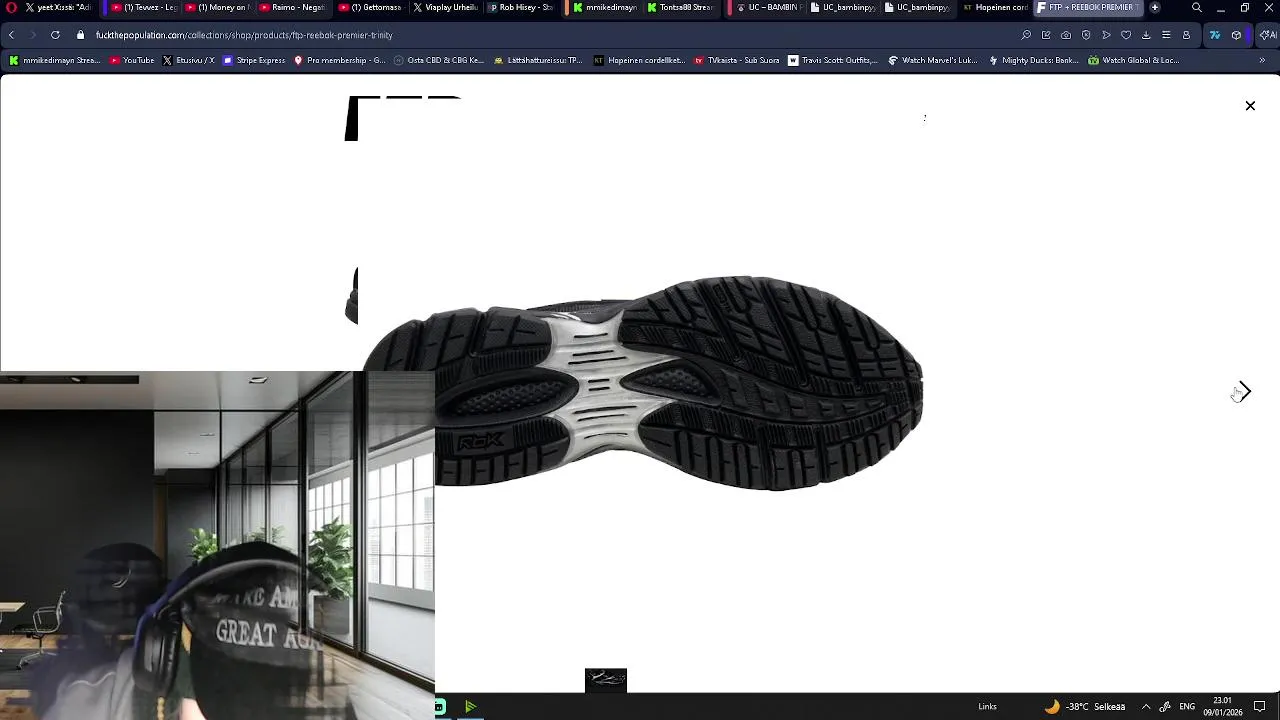The height and width of the screenshot is (720, 1280).
Task: Open 'mmikedimayn Strea...' bookmark
Action: (55, 60)
